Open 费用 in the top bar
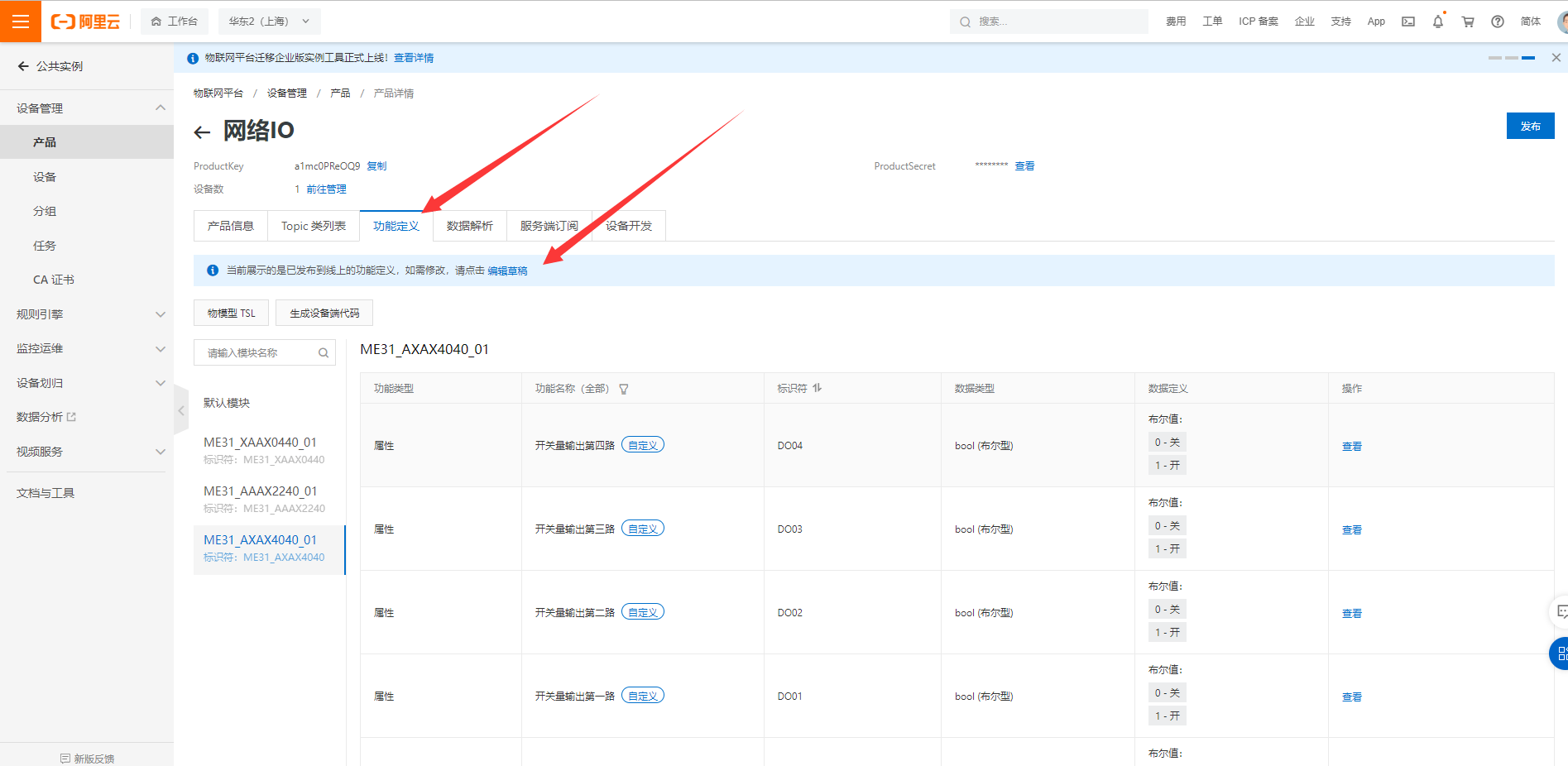The image size is (1568, 766). point(1176,22)
